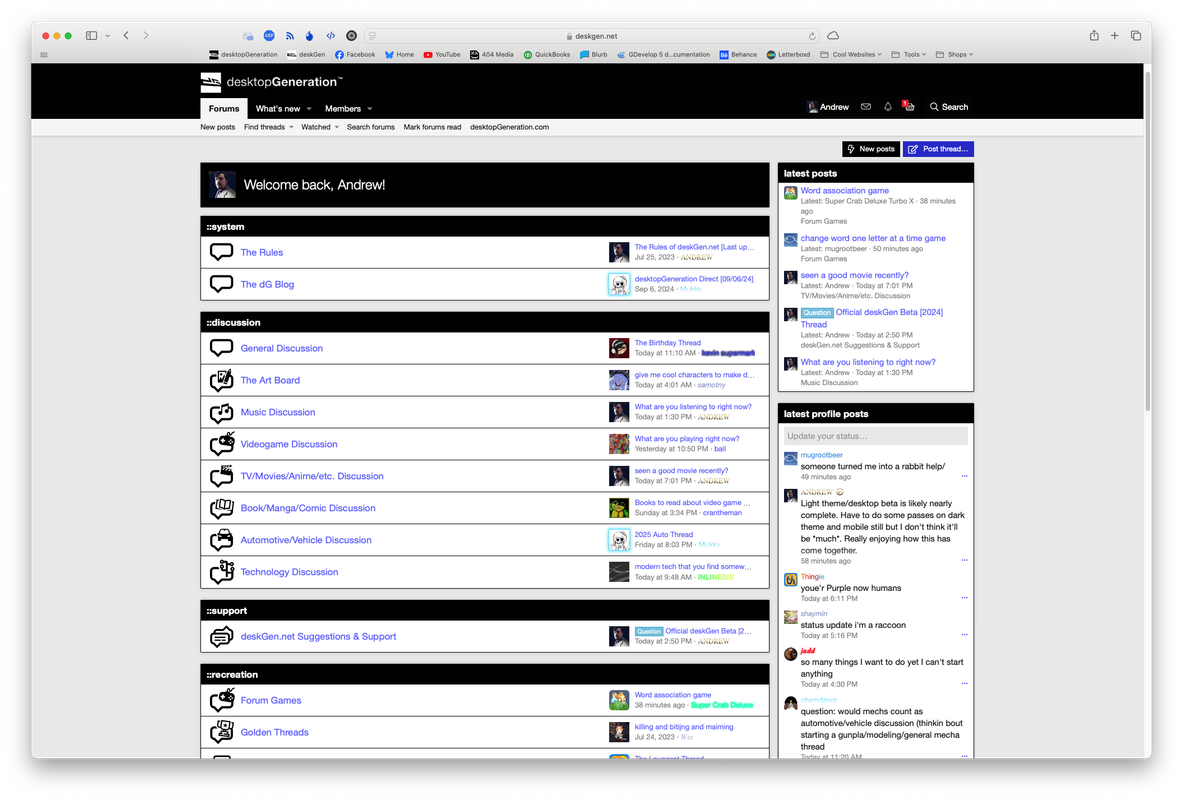This screenshot has width=1183, height=800.
Task: Click the Videogame Discussion forum icon
Action: [x=222, y=444]
